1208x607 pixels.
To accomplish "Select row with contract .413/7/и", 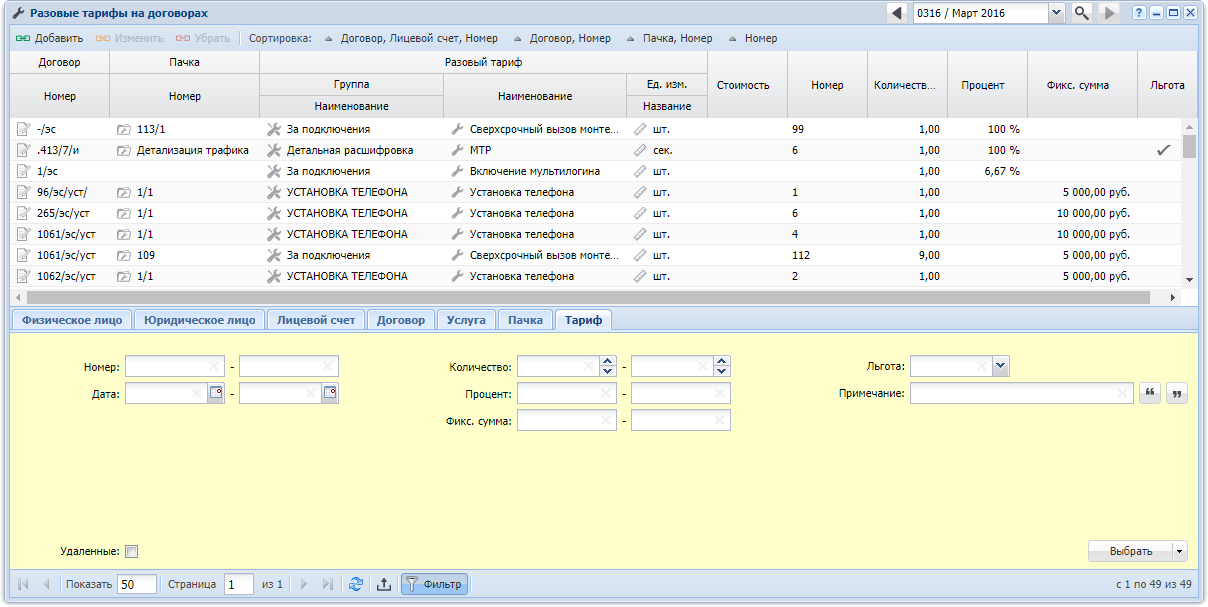I will (x=596, y=150).
